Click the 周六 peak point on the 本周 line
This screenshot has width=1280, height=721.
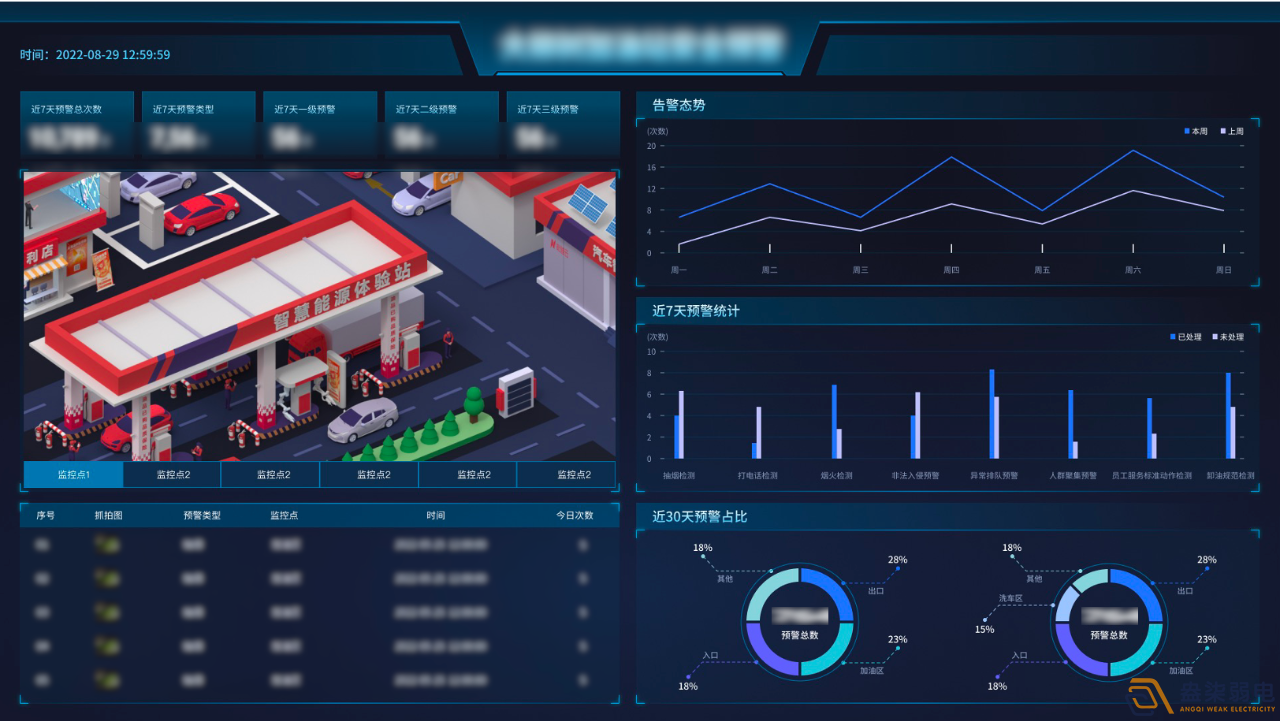click(x=1133, y=151)
